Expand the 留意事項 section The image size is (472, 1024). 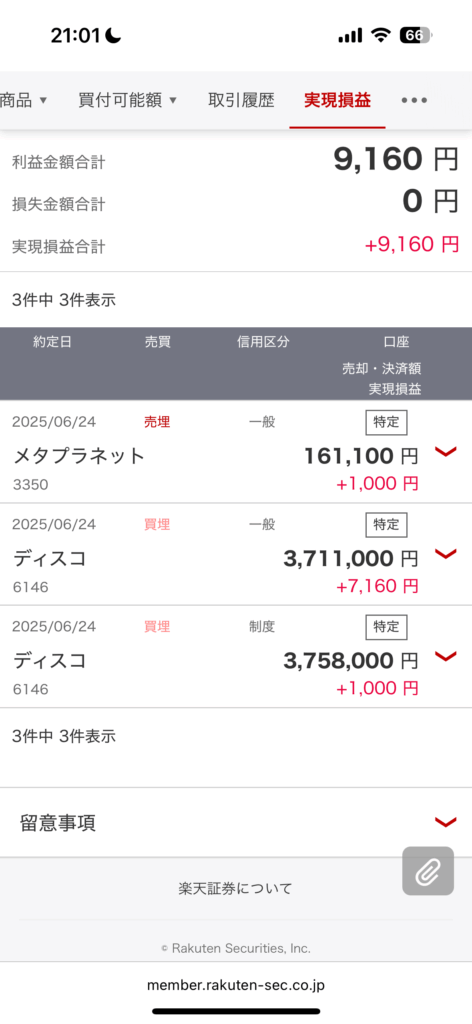pyautogui.click(x=236, y=822)
